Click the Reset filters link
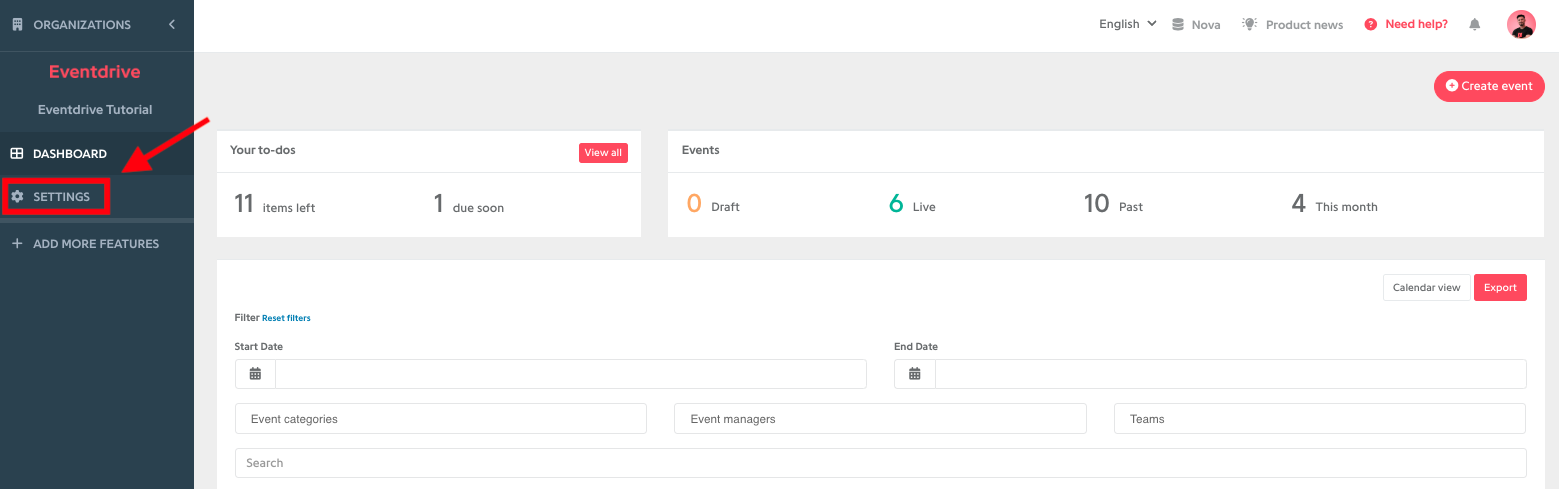 click(286, 318)
